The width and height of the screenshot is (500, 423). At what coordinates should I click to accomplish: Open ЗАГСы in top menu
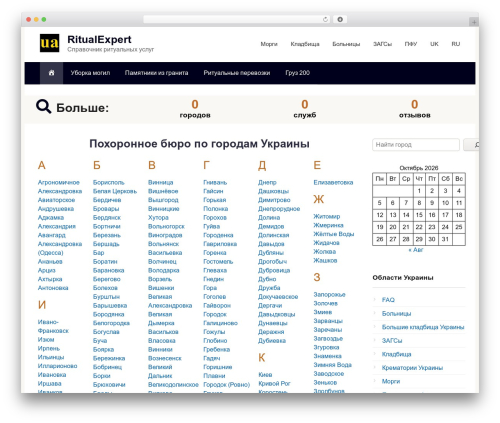pyautogui.click(x=382, y=44)
